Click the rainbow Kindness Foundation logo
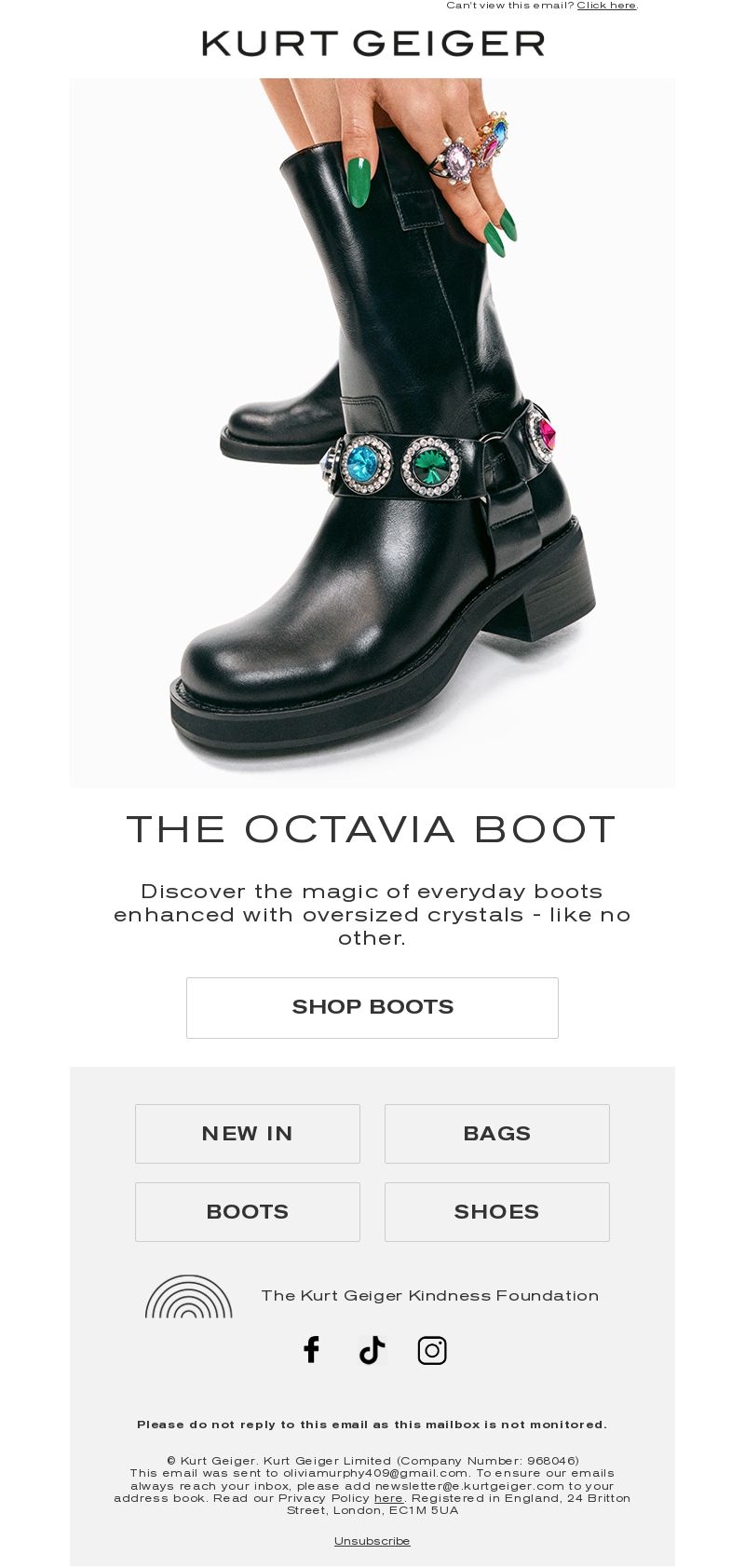 pyautogui.click(x=188, y=1296)
